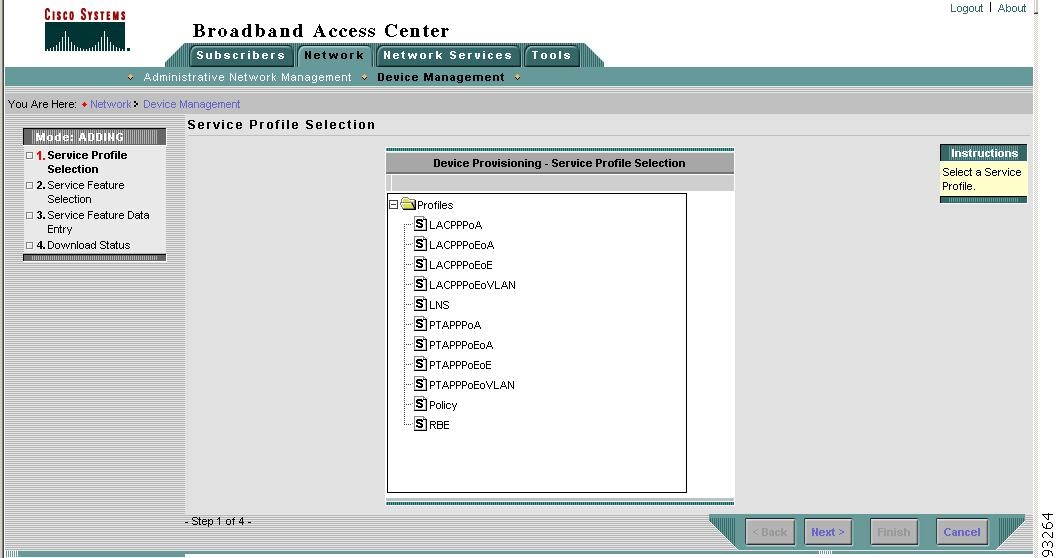This screenshot has height=558, width=1057.
Task: Click the Profiles folder icon
Action: [408, 204]
